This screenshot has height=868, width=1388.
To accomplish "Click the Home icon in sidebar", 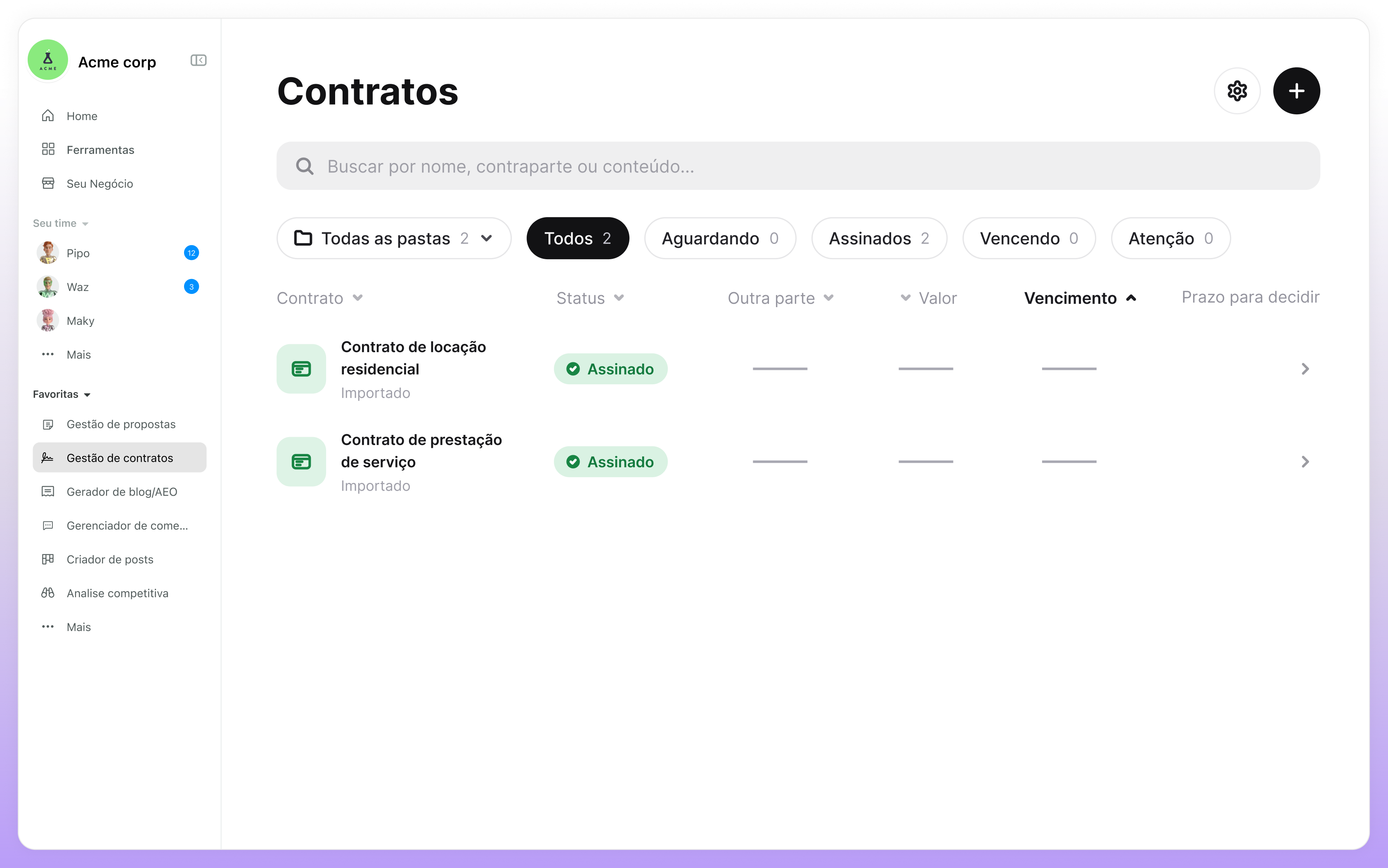I will 48,116.
